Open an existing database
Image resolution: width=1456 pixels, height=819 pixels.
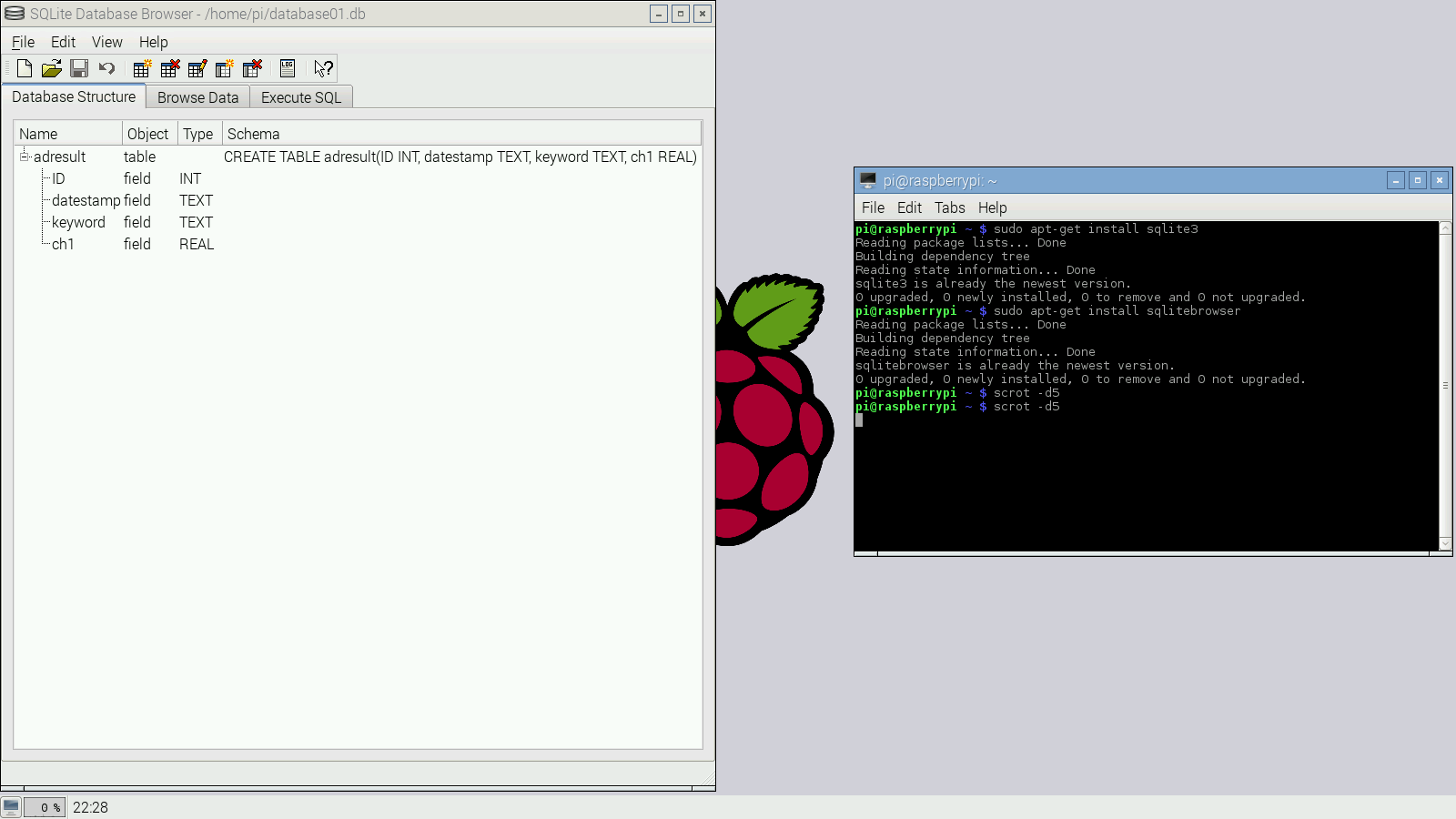[x=51, y=68]
